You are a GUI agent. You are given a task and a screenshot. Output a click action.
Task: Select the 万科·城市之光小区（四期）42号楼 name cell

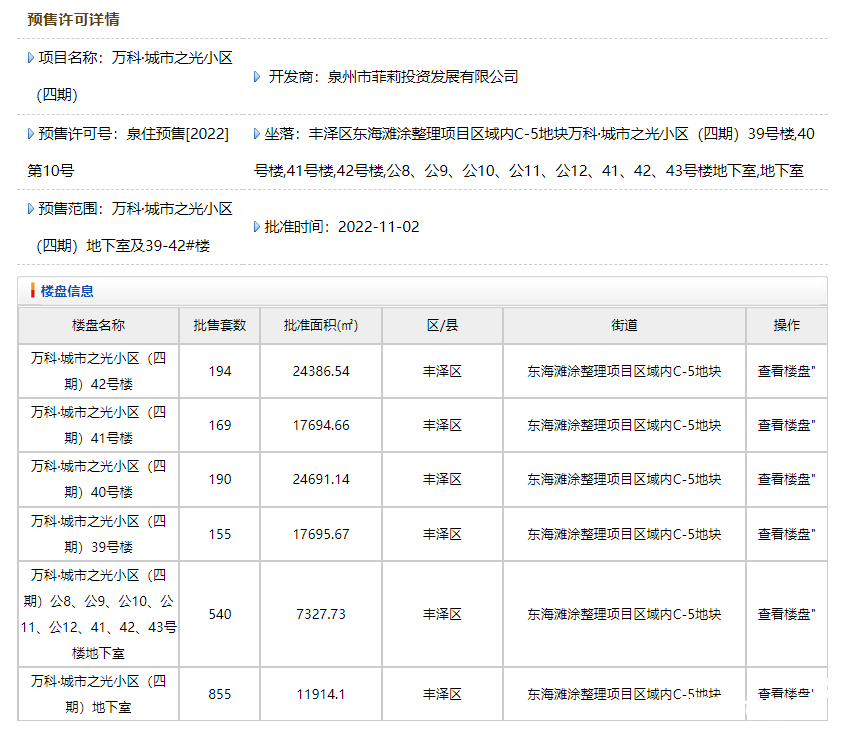tap(99, 371)
